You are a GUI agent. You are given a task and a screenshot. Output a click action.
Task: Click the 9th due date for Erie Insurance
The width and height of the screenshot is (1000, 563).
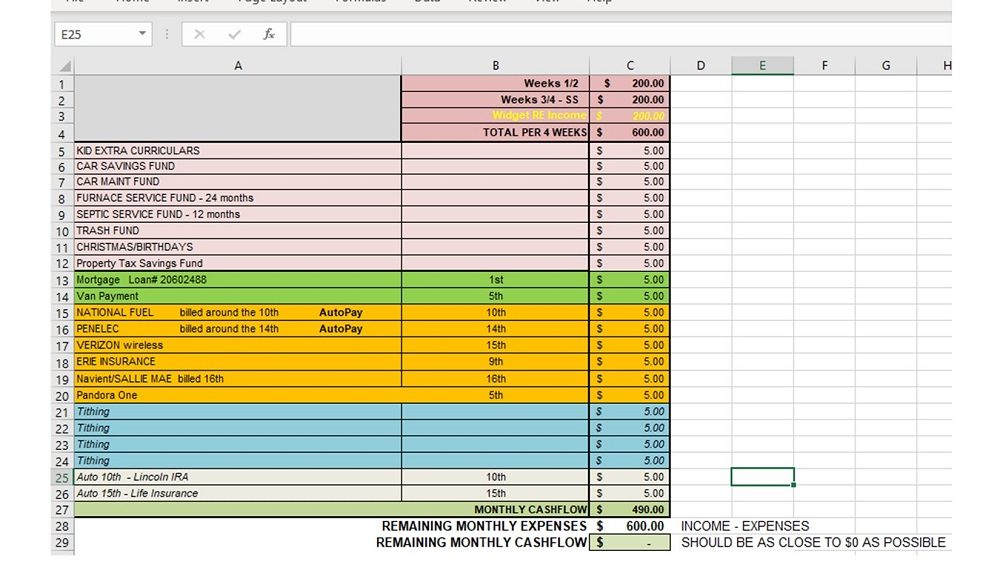496,362
